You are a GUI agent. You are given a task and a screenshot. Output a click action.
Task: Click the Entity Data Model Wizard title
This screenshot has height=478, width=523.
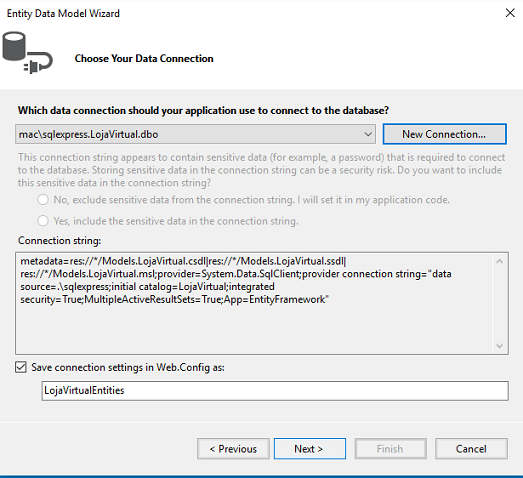tap(63, 13)
